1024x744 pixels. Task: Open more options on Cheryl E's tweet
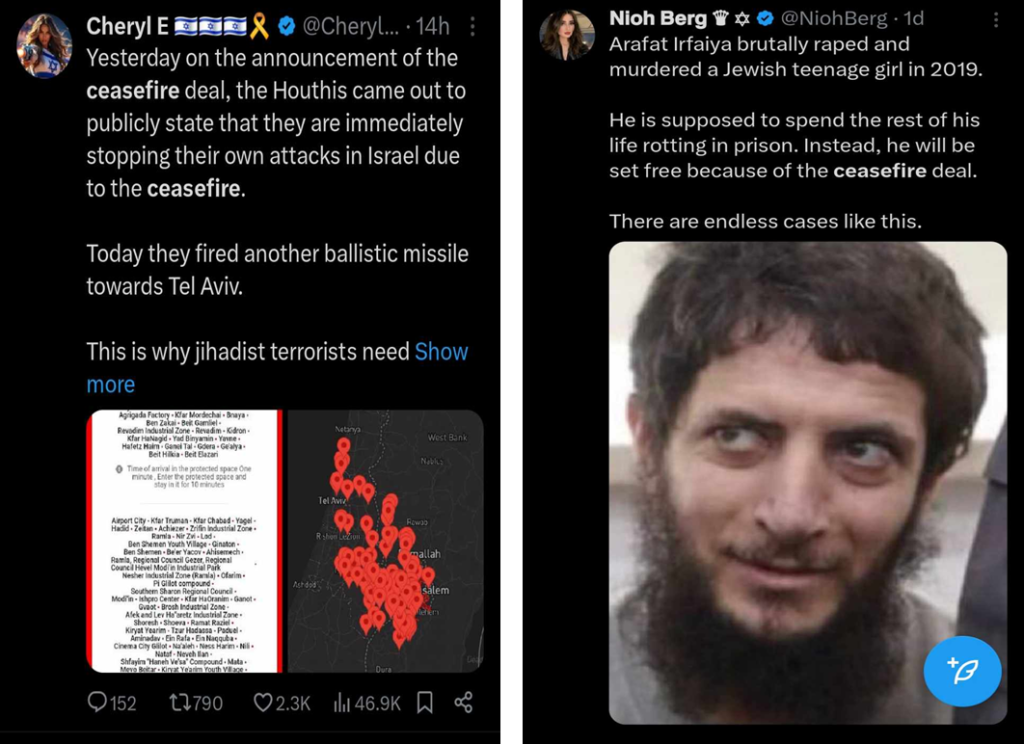472,26
